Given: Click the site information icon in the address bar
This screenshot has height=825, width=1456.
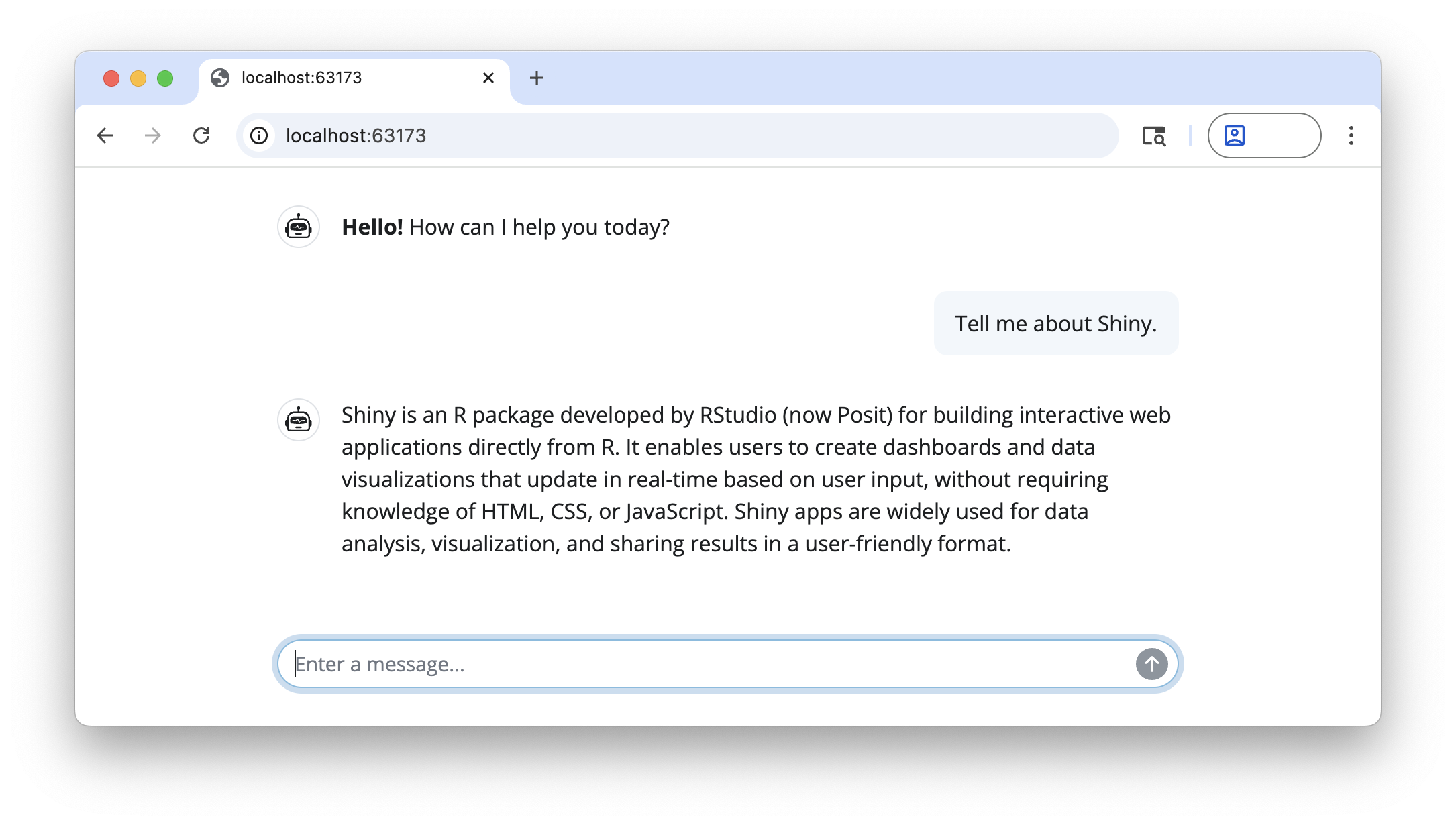Looking at the screenshot, I should point(259,135).
